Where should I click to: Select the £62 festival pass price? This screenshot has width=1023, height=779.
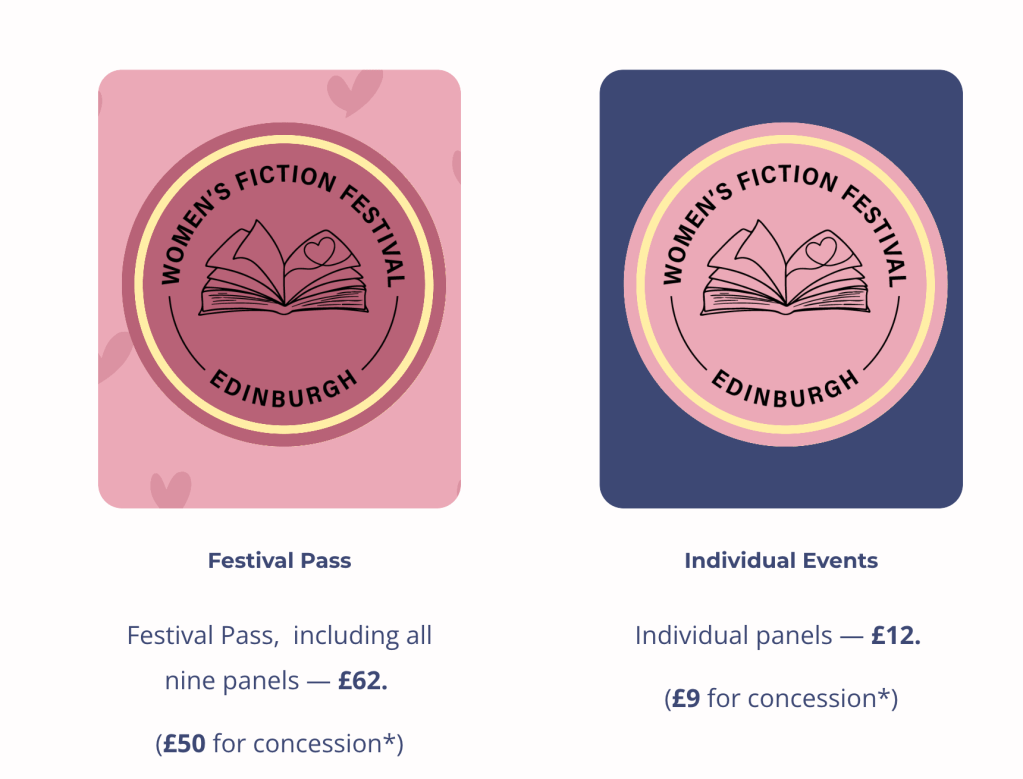click(x=362, y=681)
